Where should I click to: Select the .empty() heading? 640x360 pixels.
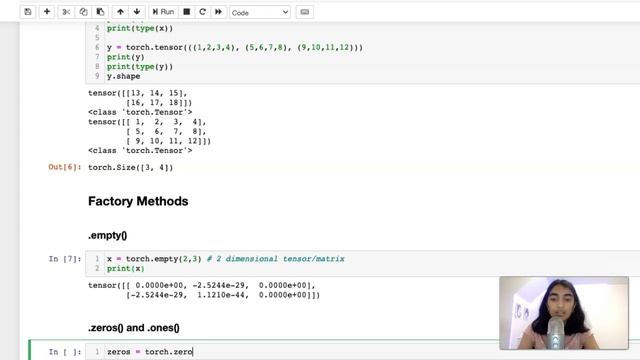pos(108,236)
